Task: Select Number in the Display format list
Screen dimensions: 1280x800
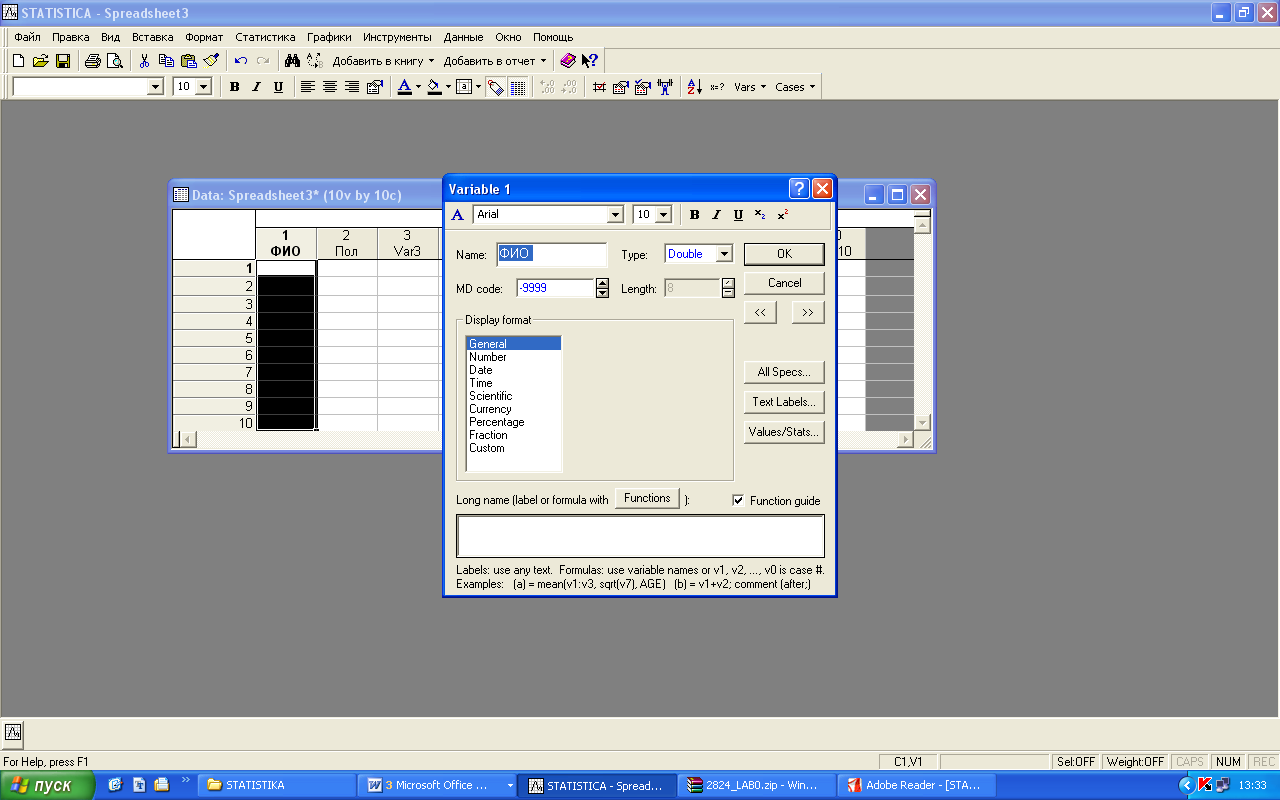Action: click(x=514, y=357)
